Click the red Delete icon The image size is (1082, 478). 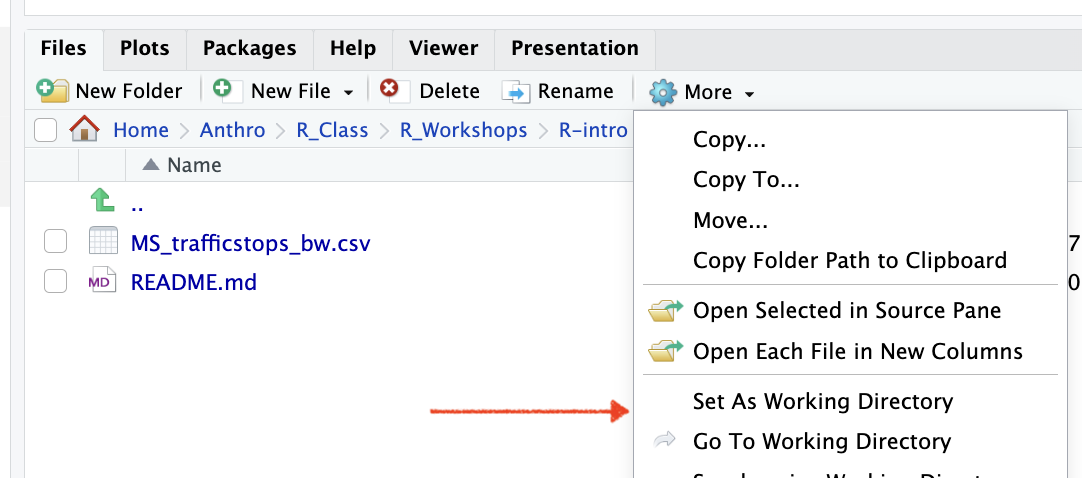[x=391, y=90]
